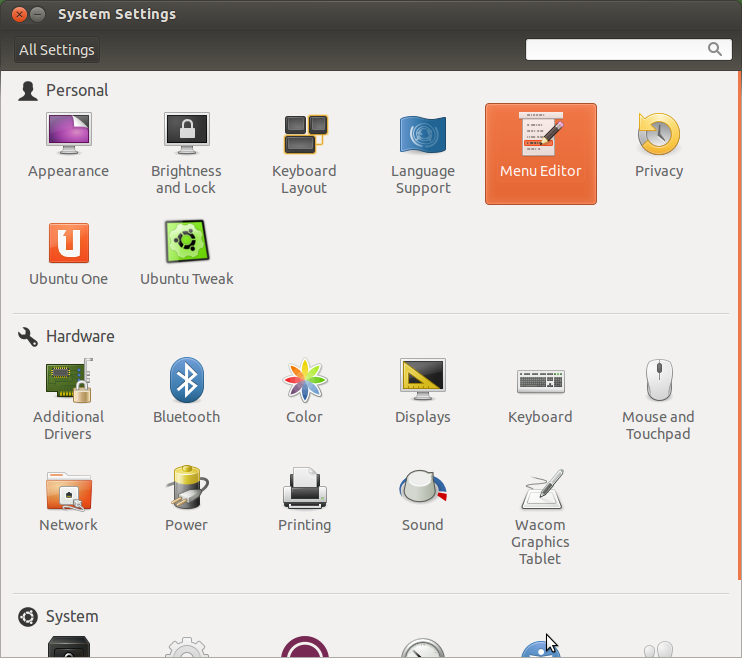This screenshot has height=658, width=742.
Task: Open Wacom Graphics Tablet settings
Action: [x=540, y=516]
